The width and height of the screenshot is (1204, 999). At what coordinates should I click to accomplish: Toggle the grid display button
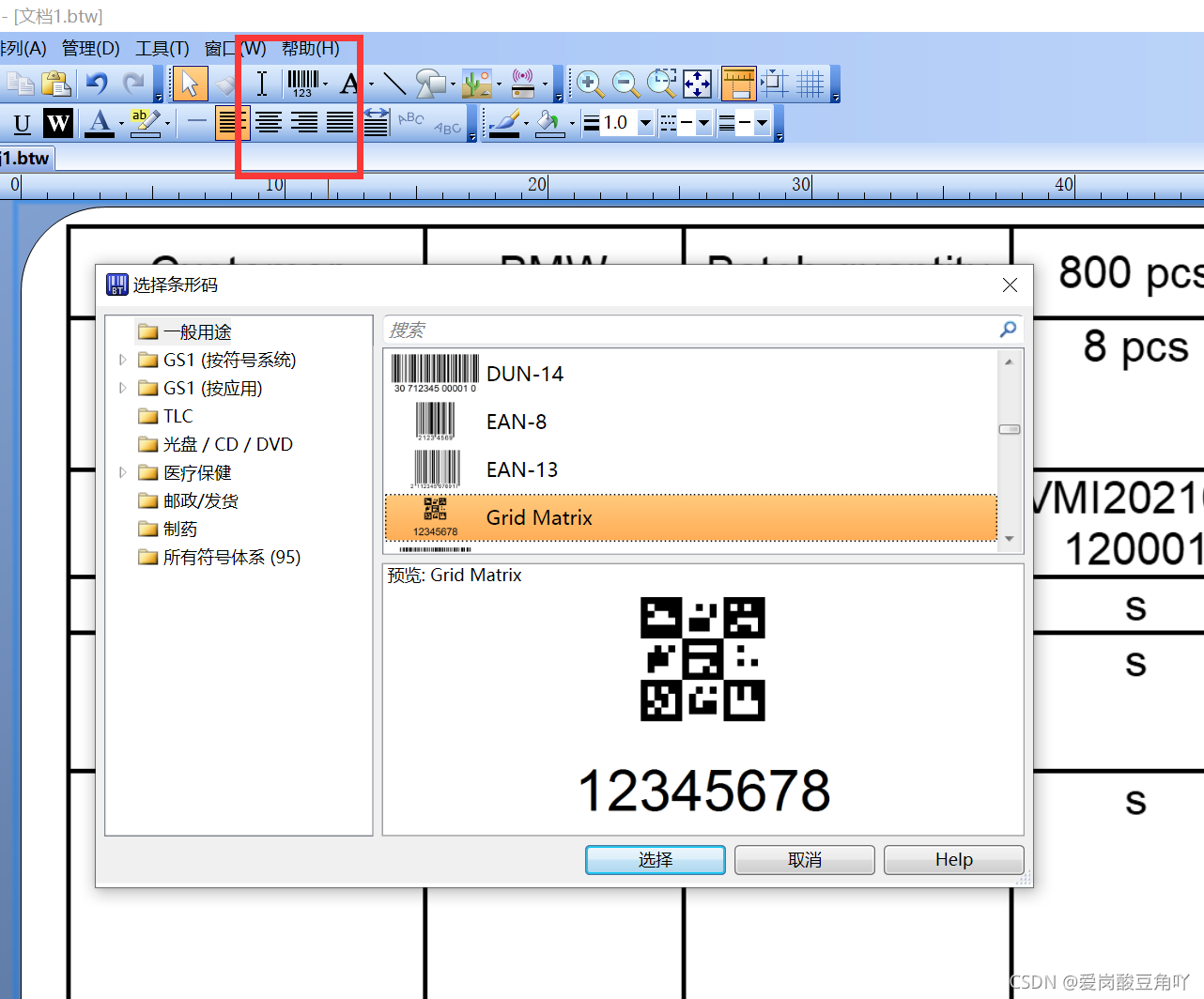810,85
